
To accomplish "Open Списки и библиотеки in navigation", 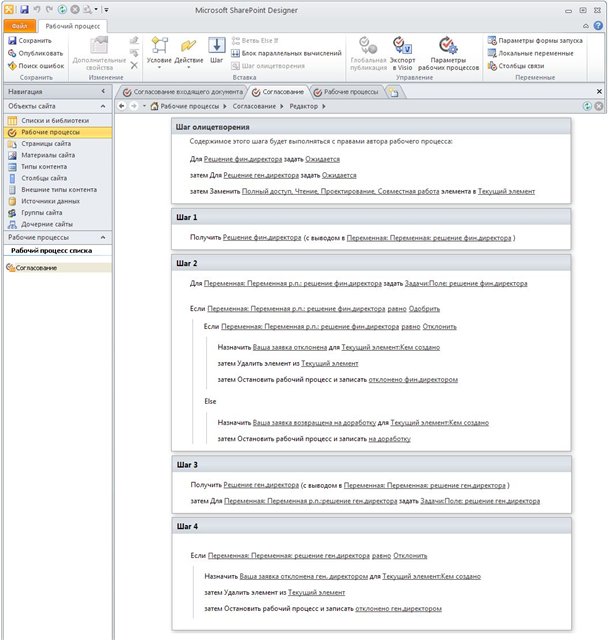I will click(58, 120).
